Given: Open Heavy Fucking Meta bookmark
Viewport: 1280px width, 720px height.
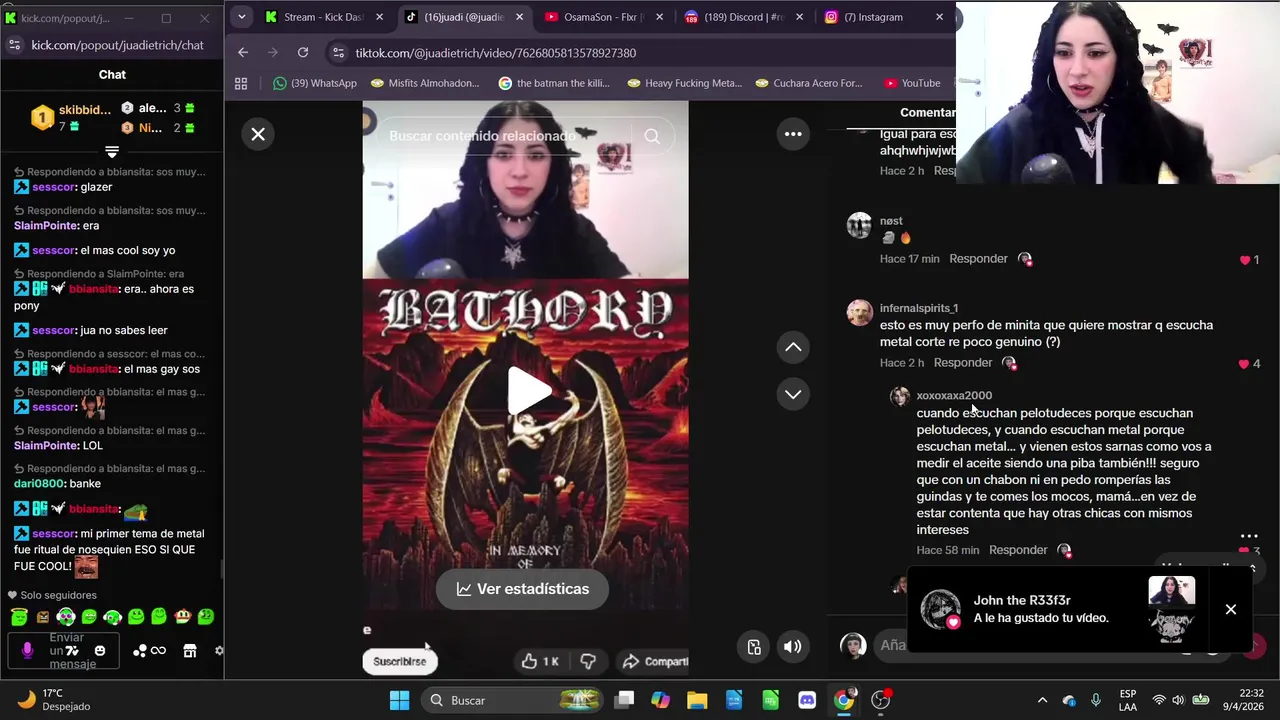Looking at the screenshot, I should click(684, 83).
